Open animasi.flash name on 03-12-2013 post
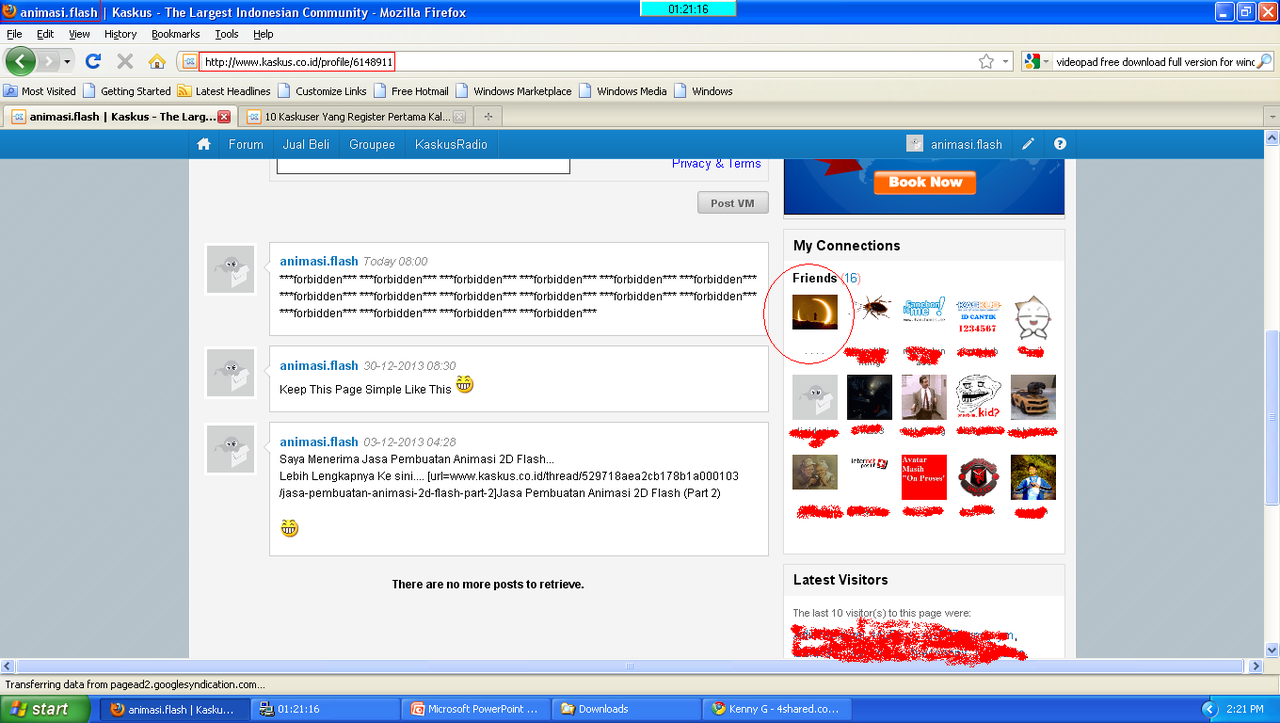This screenshot has width=1280, height=723. [319, 442]
